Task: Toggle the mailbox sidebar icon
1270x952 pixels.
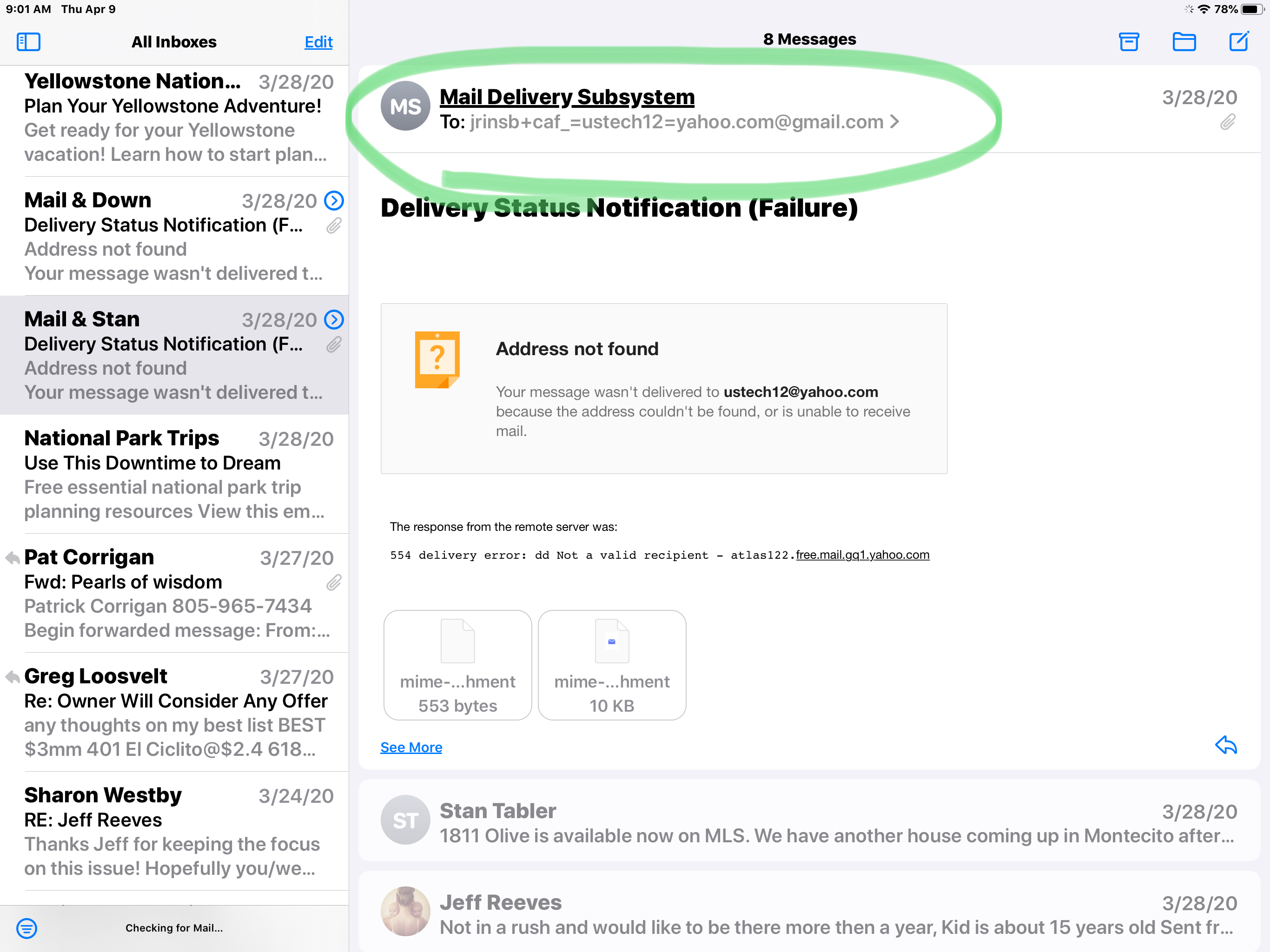Action: coord(28,42)
